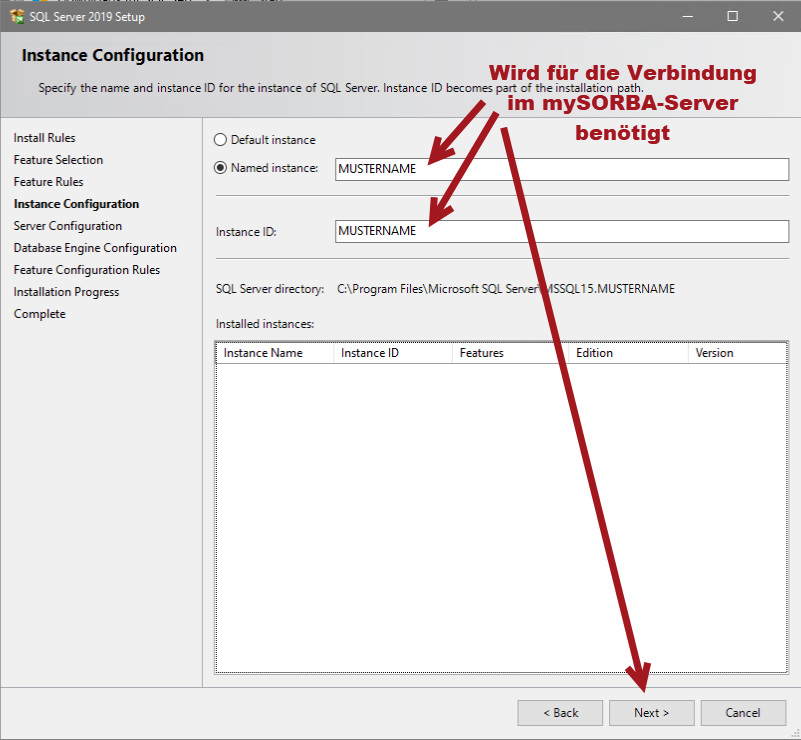Click the SQL Server Setup title bar icon
This screenshot has width=801, height=740.
(x=17, y=16)
